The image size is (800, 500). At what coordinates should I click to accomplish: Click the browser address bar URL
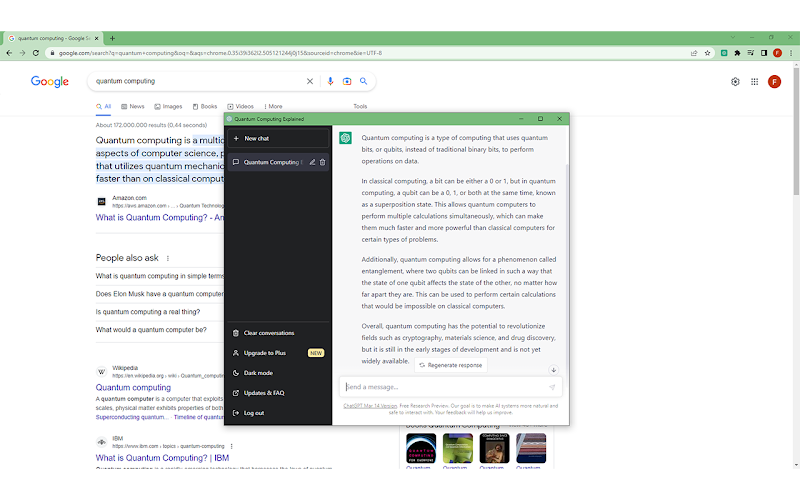tap(220, 53)
